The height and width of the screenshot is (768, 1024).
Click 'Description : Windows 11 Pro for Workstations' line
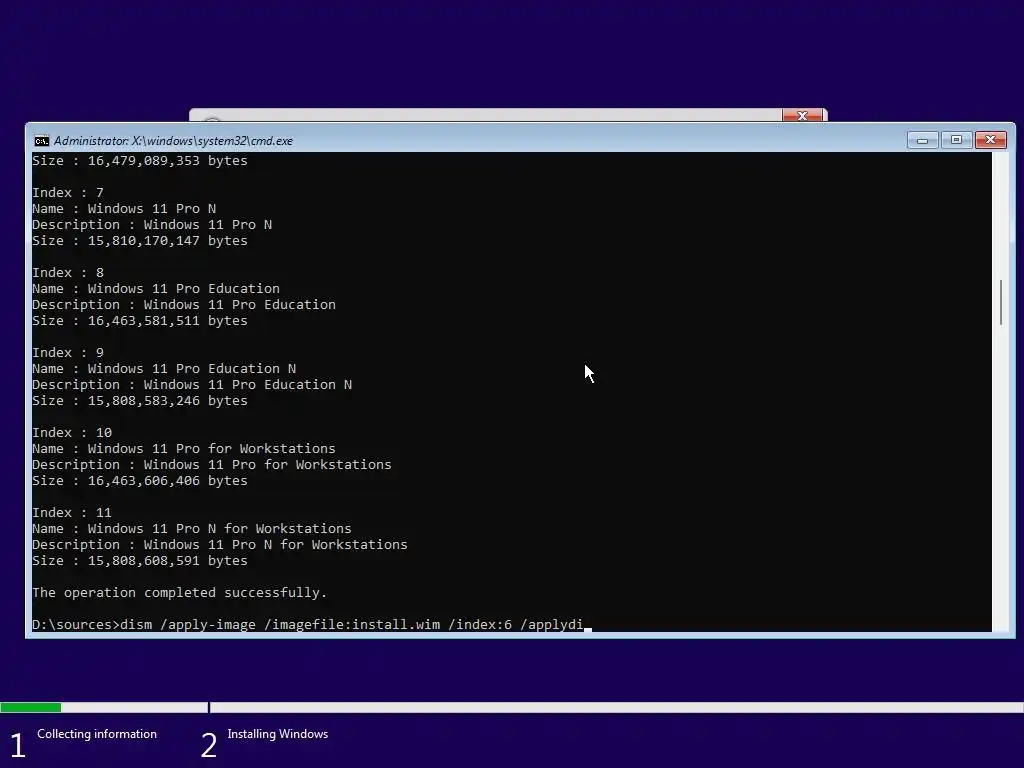coord(212,465)
